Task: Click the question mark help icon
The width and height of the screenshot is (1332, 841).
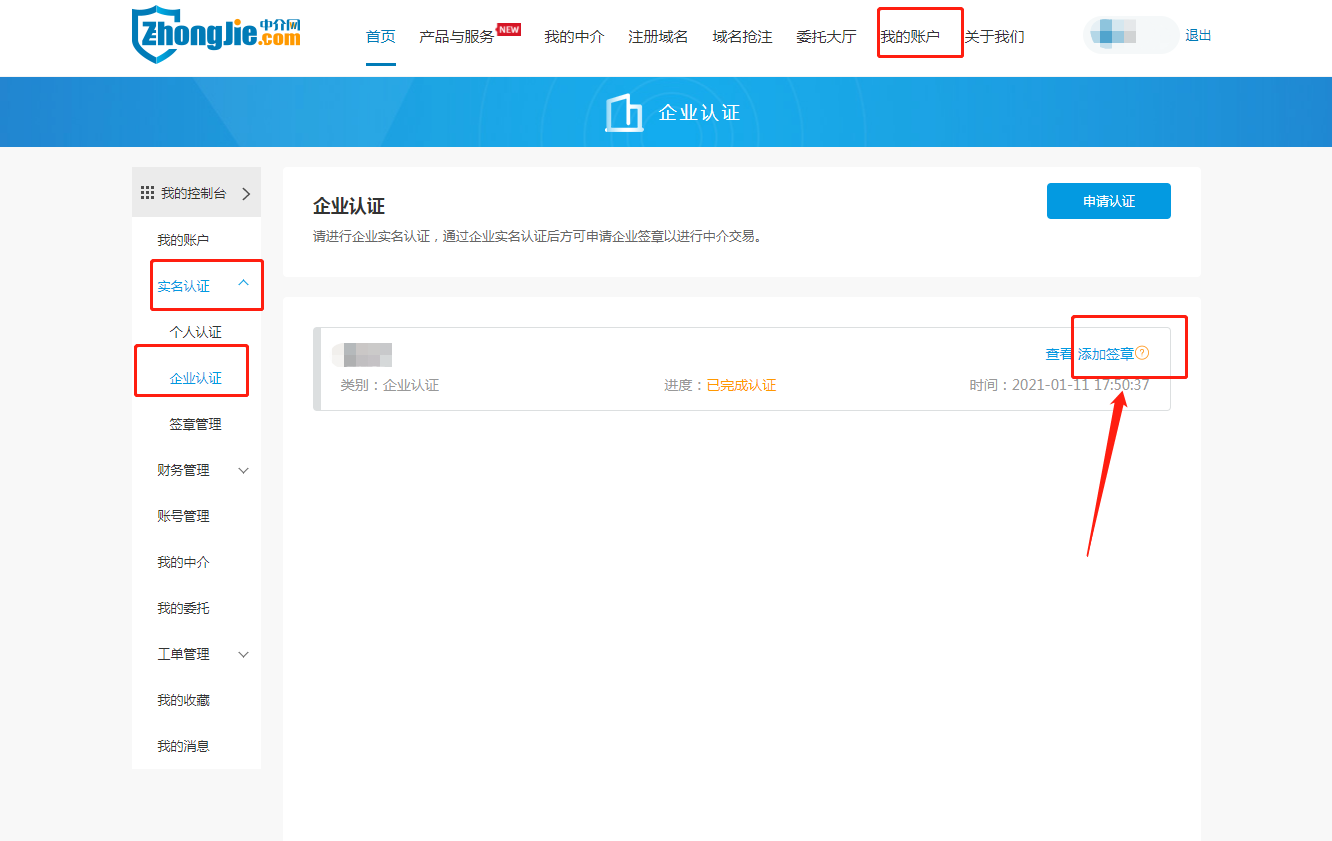Action: 1142,353
